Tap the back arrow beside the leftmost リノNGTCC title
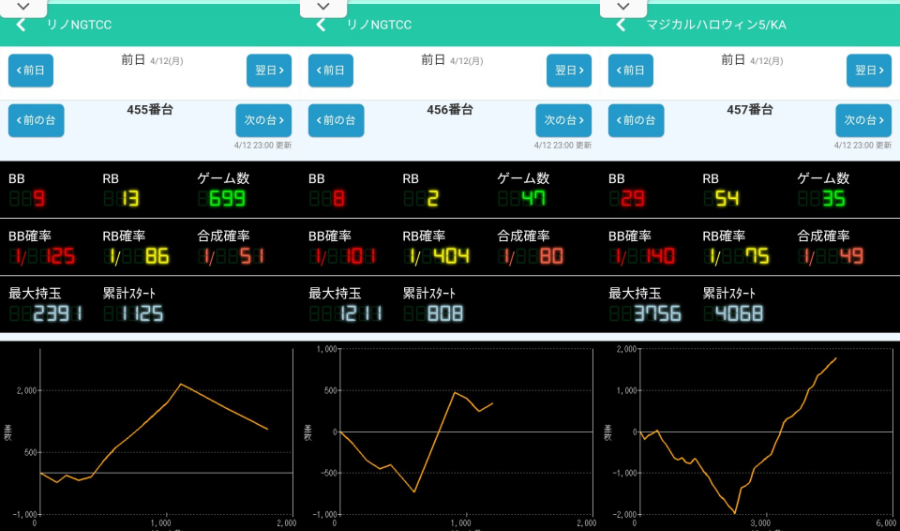900x531 pixels. [21, 24]
